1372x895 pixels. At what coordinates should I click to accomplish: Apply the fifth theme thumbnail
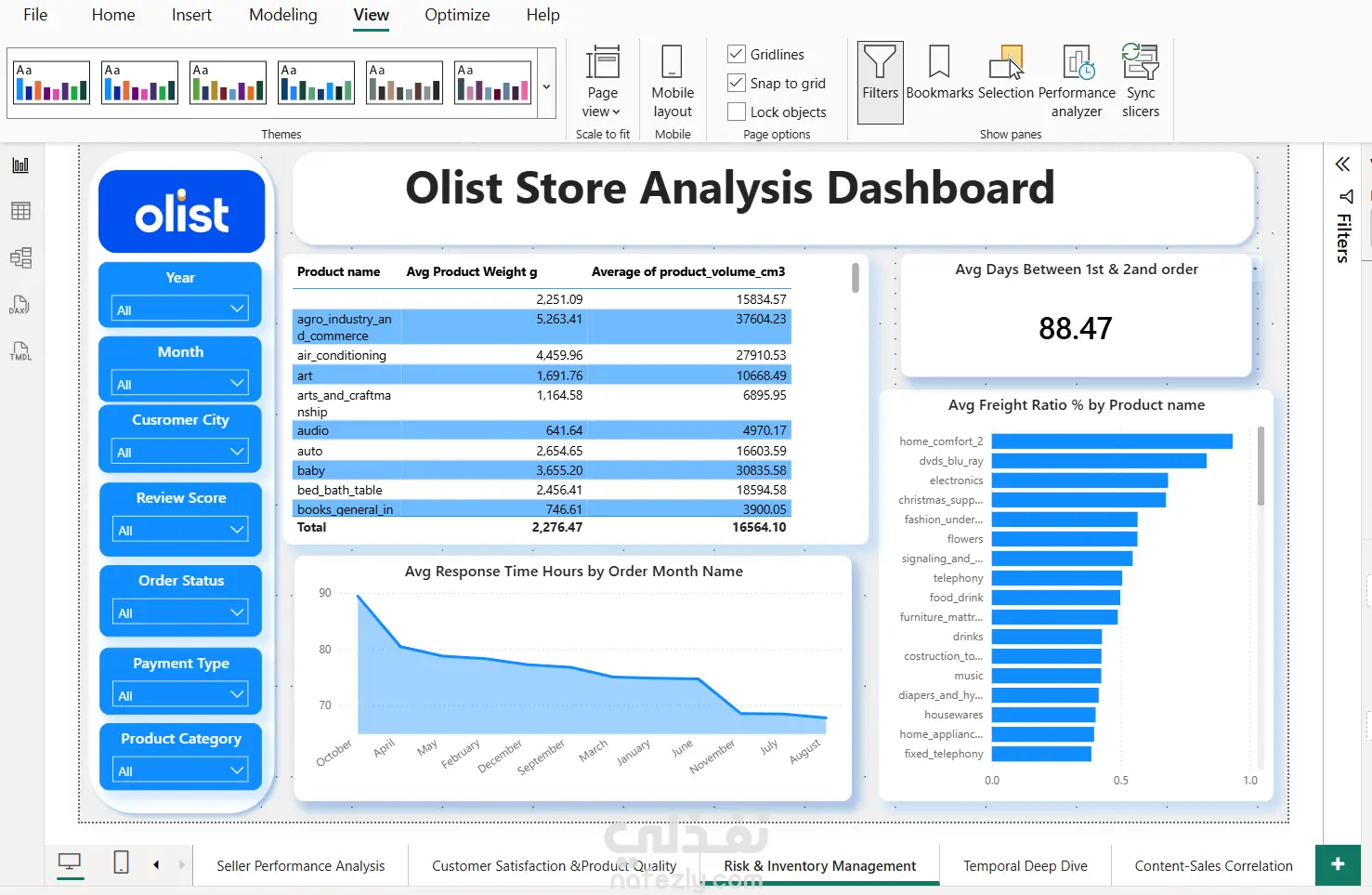pyautogui.click(x=405, y=83)
